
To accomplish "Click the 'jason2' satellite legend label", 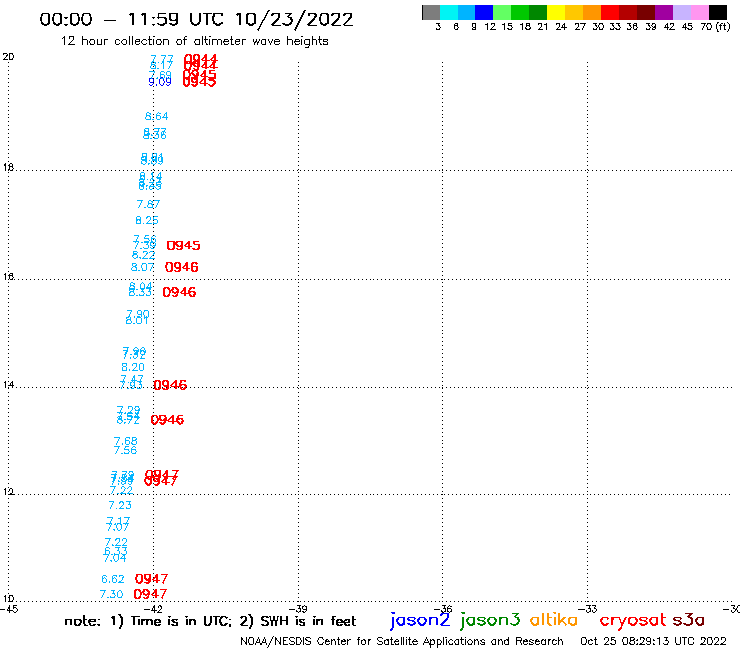I will coord(420,620).
